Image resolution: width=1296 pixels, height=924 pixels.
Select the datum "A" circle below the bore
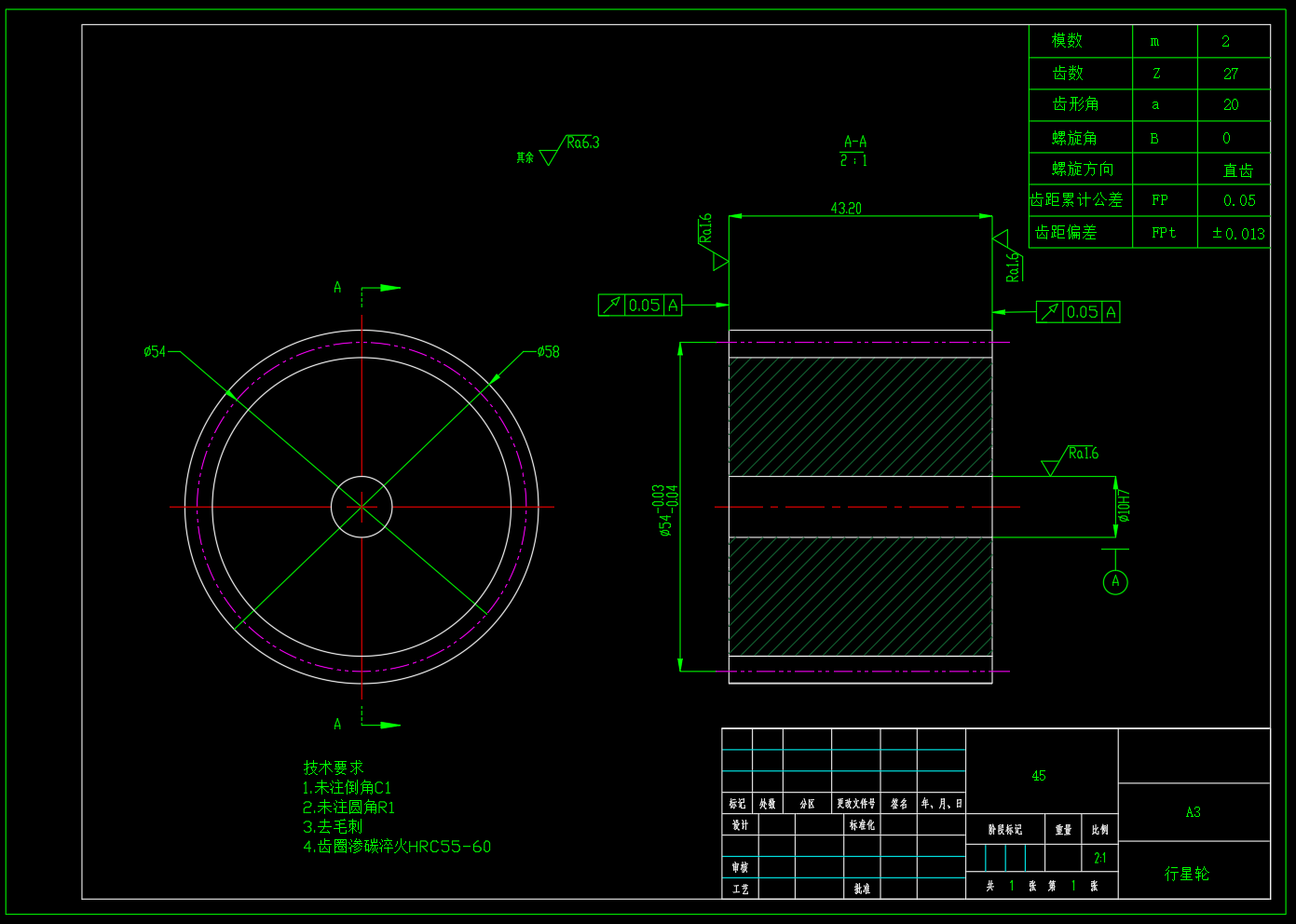point(1115,582)
